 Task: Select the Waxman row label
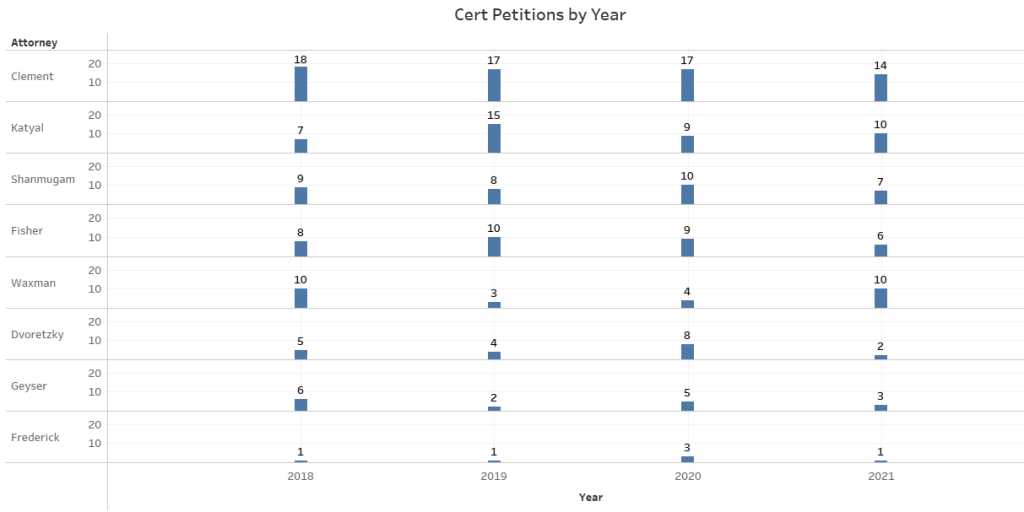(33, 283)
